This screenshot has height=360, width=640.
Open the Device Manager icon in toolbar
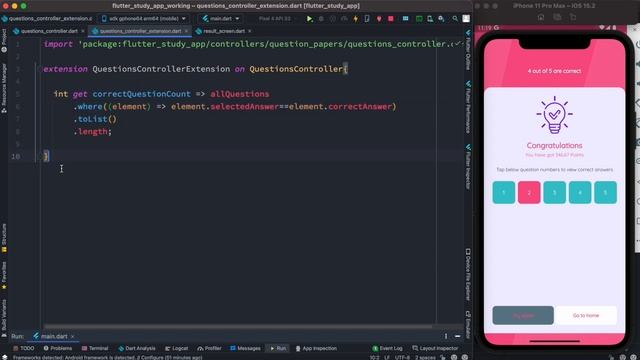click(x=430, y=19)
